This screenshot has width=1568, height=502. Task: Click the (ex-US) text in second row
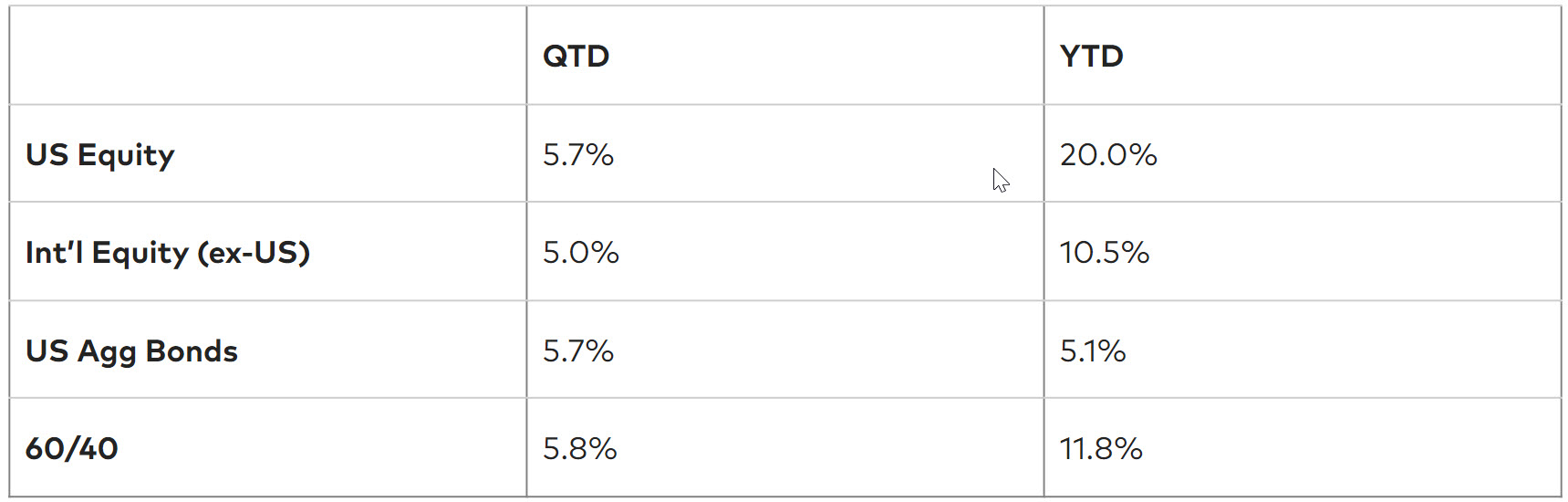point(254,253)
